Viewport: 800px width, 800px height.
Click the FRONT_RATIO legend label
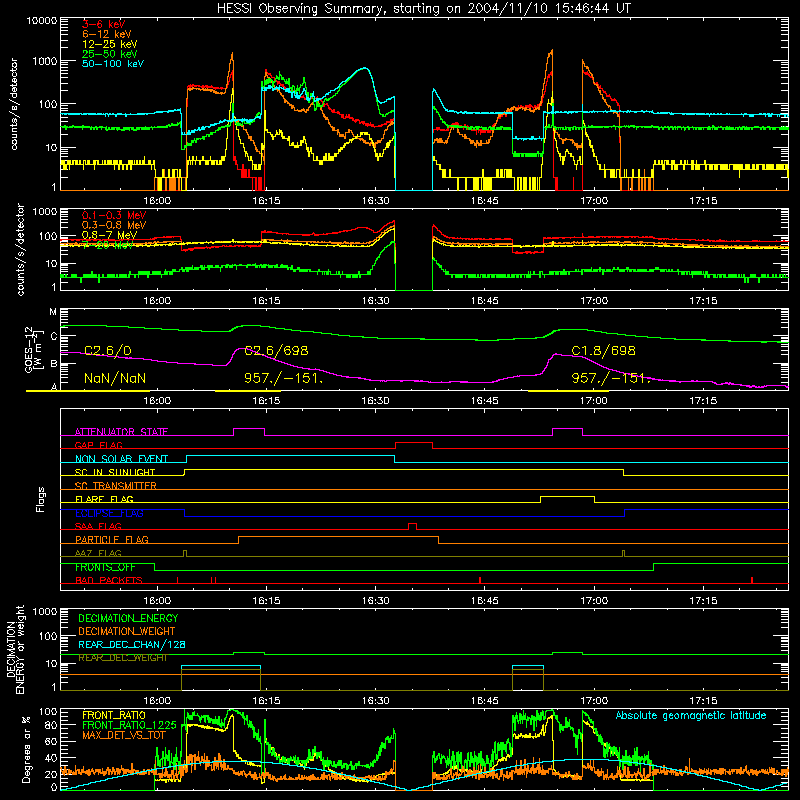coord(114,715)
